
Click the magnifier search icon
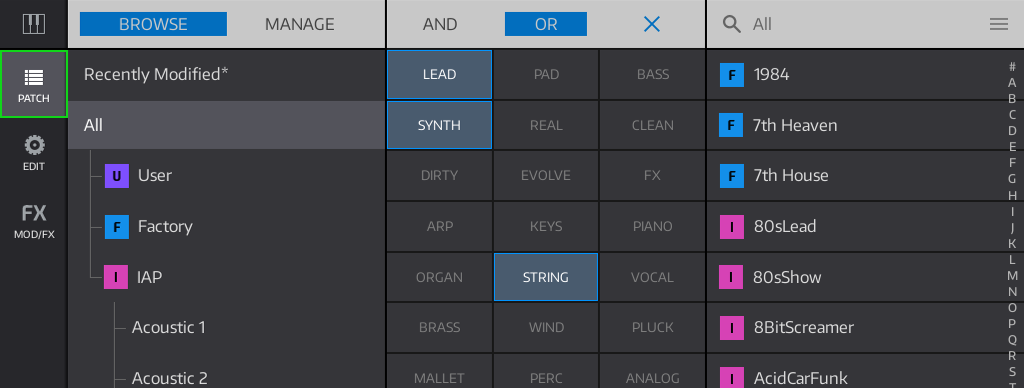731,24
